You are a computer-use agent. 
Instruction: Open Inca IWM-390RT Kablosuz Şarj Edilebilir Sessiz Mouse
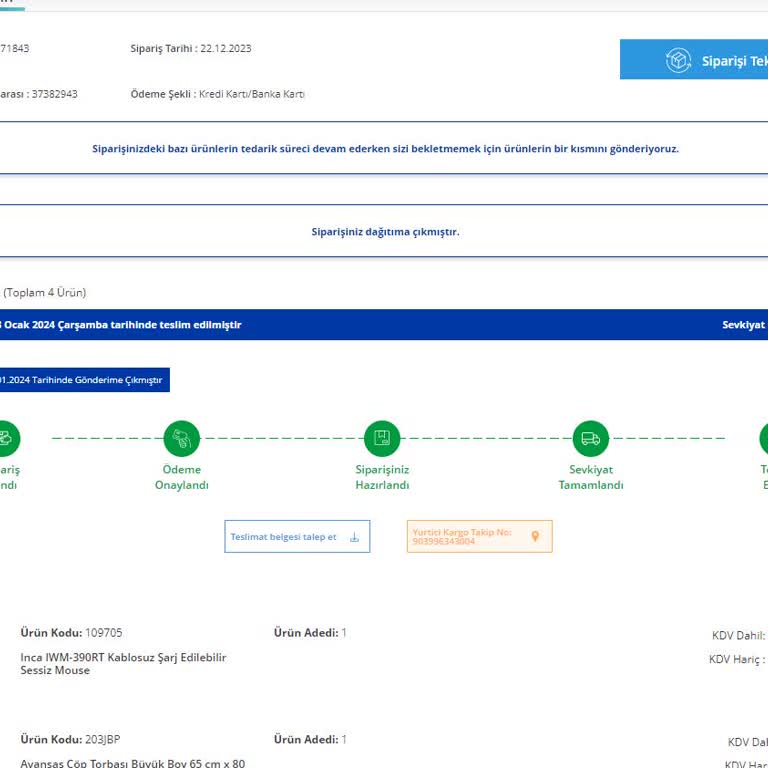tap(123, 664)
